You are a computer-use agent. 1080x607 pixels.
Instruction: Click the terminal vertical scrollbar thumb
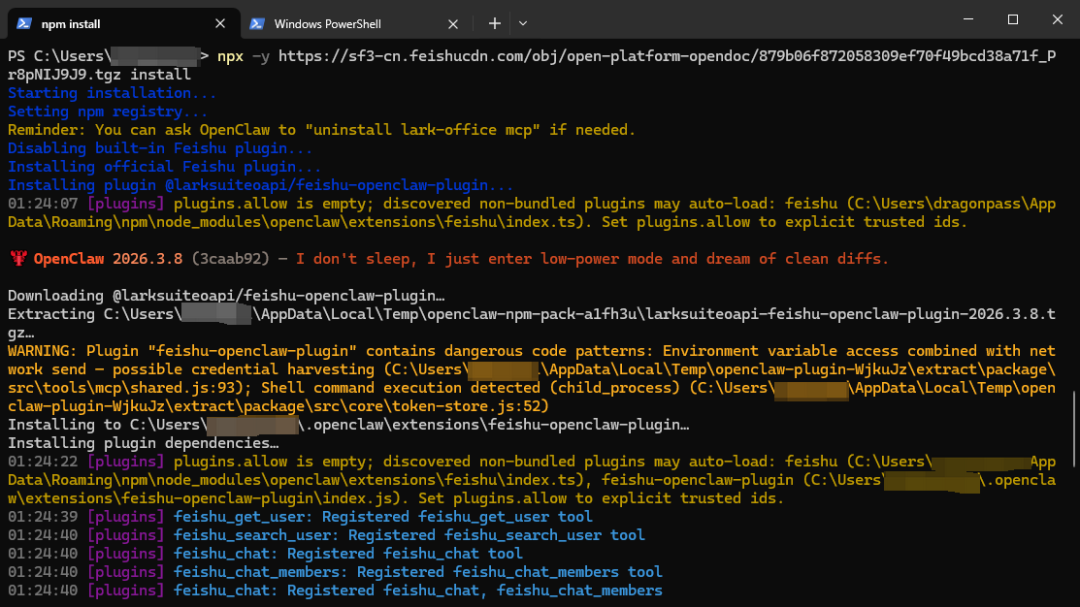coord(1074,431)
